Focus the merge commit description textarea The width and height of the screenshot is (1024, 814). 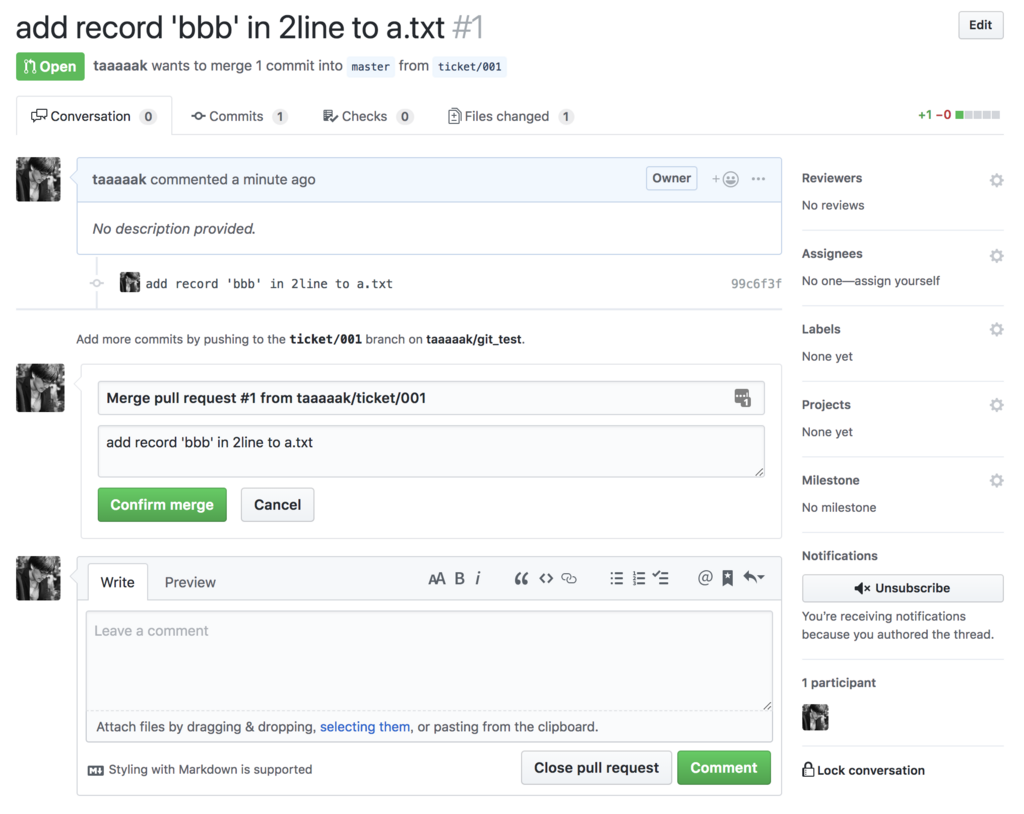pos(431,451)
